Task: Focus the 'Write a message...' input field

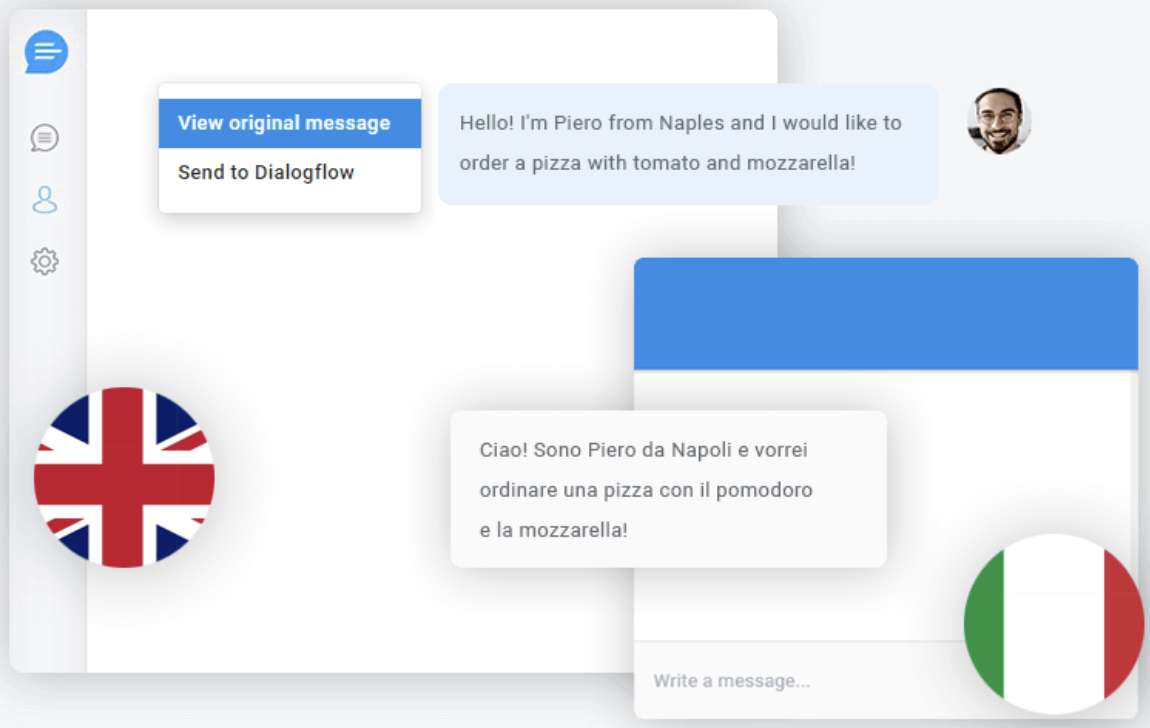Action: (799, 680)
